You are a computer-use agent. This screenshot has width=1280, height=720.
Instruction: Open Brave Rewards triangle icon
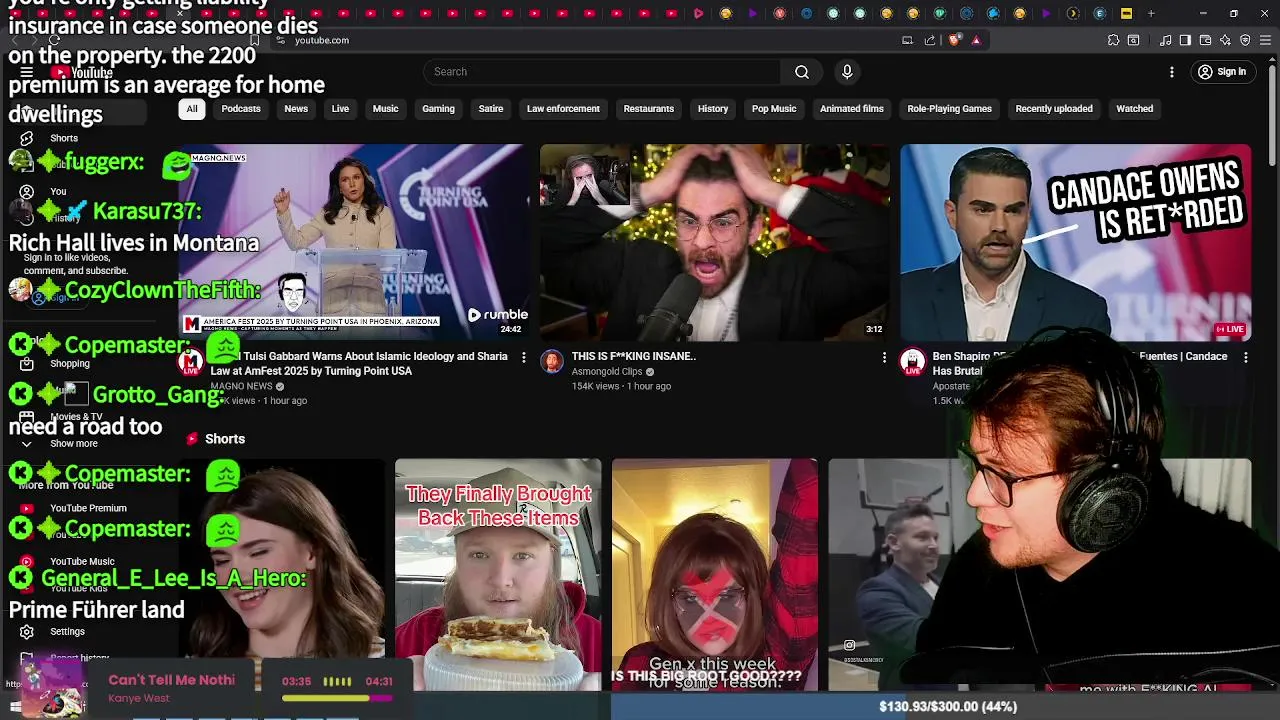pyautogui.click(x=976, y=40)
